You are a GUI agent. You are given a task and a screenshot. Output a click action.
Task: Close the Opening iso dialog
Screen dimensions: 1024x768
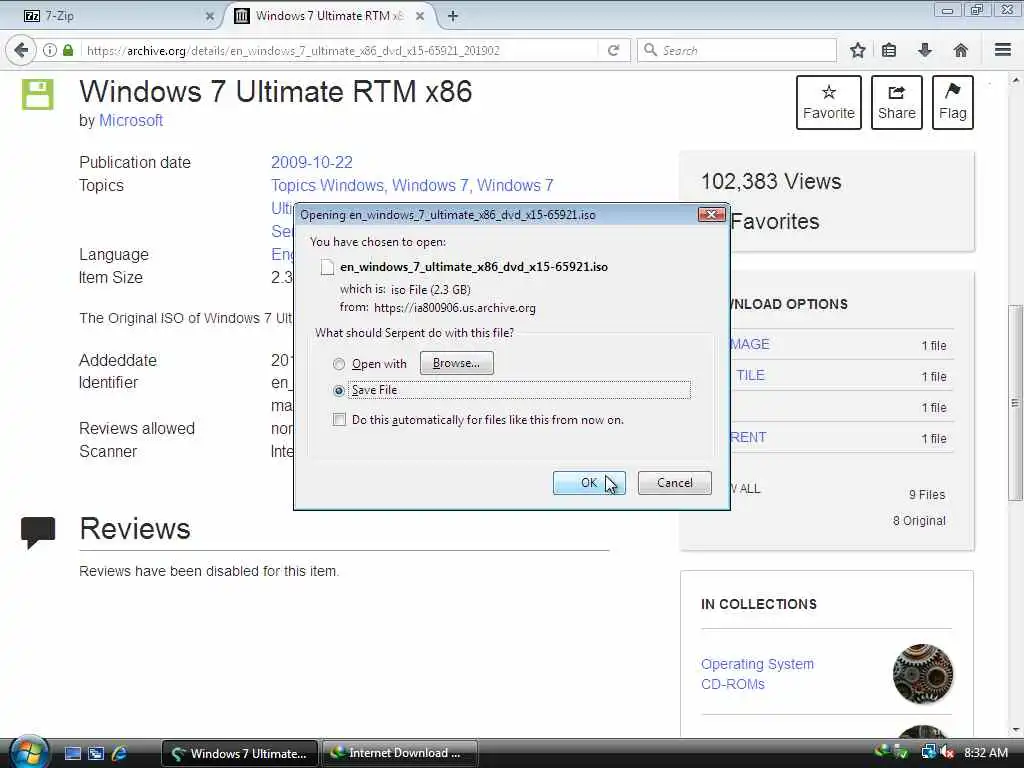point(712,214)
